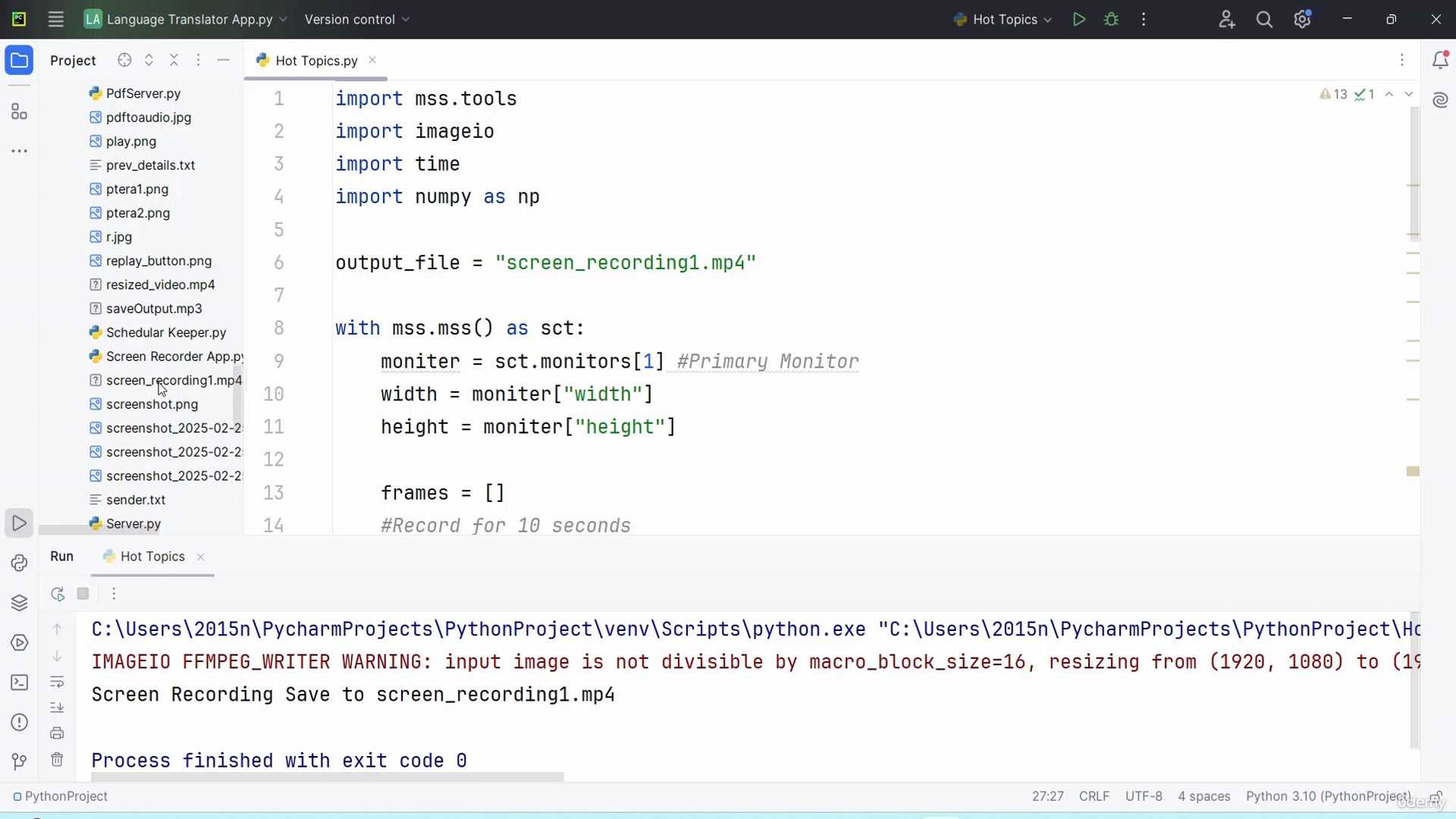This screenshot has height=819, width=1456.
Task: Go to previous highlighted error arrow
Action: pyautogui.click(x=1389, y=95)
